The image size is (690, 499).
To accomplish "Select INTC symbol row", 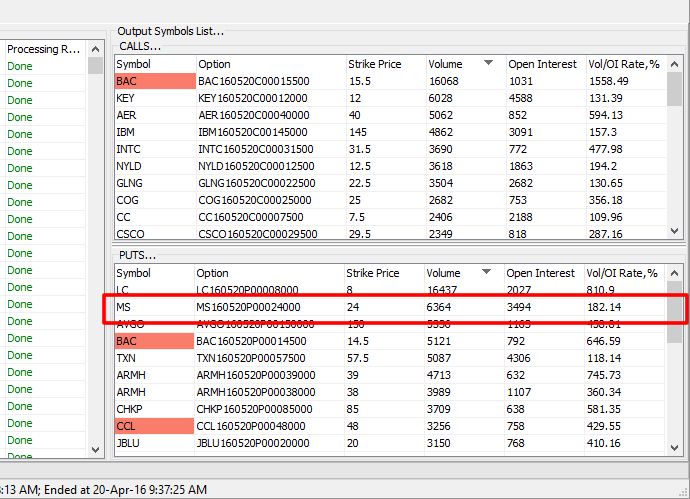I will pyautogui.click(x=390, y=149).
